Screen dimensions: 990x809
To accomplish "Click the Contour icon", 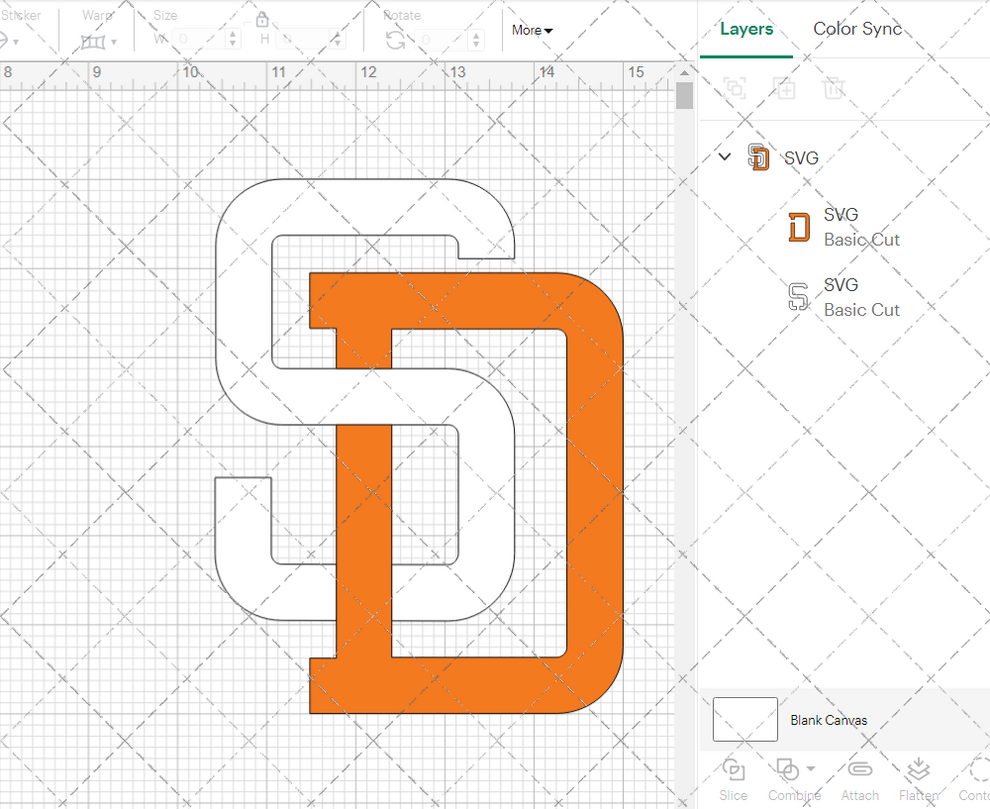I will [978, 771].
